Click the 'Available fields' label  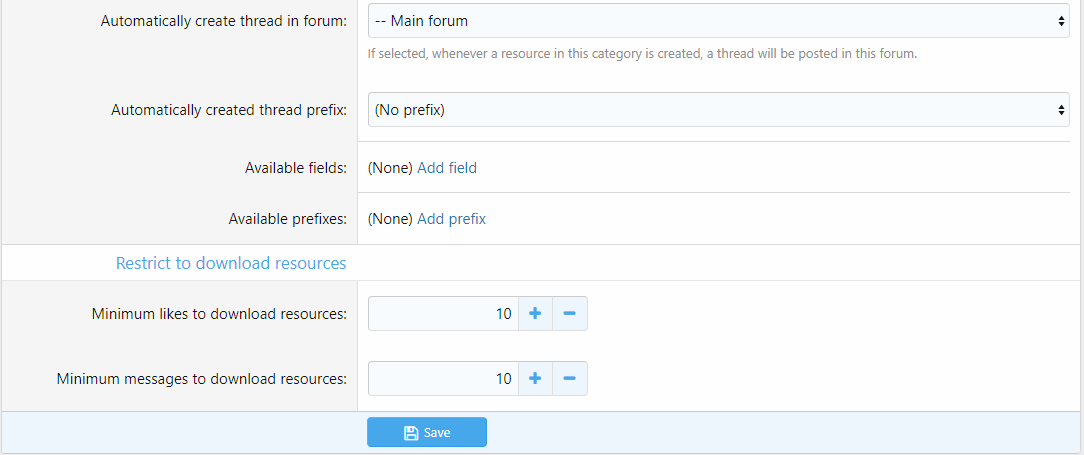click(x=296, y=168)
